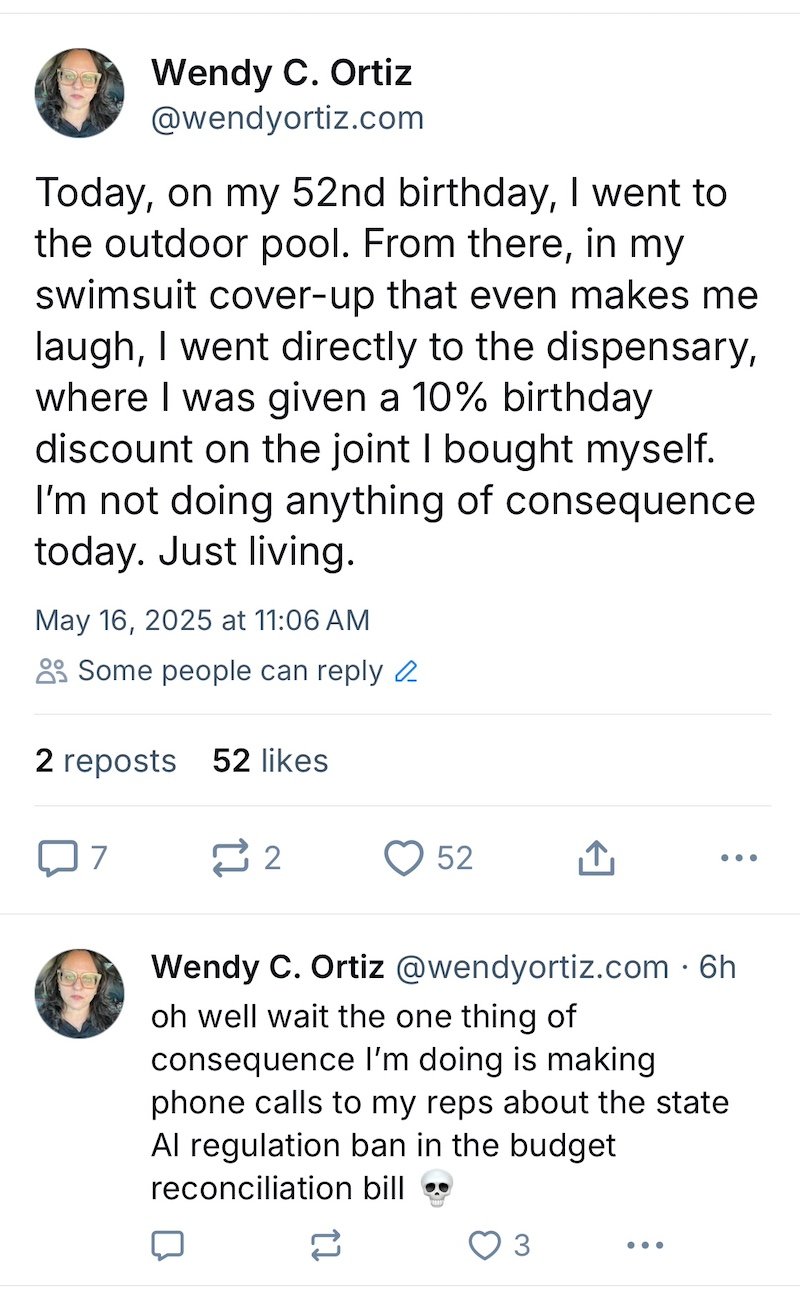Repost the birthday pool post
800x1296 pixels.
coord(232,857)
